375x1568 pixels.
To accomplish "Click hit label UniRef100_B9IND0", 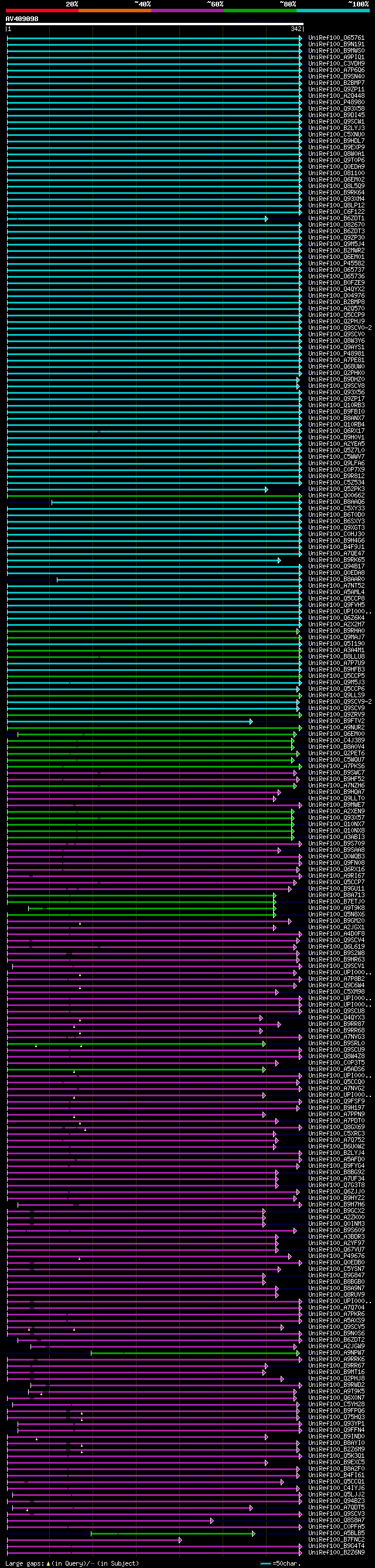I will tap(337, 1437).
